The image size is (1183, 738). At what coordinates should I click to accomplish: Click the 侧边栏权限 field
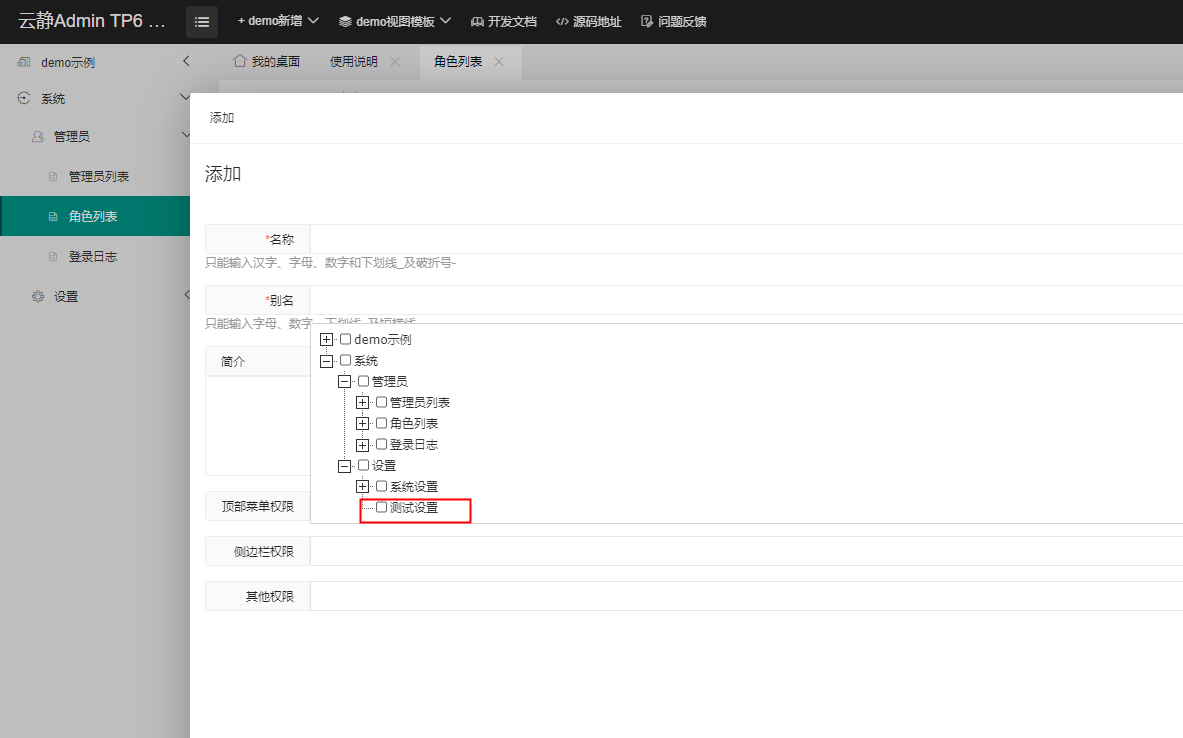tap(746, 552)
